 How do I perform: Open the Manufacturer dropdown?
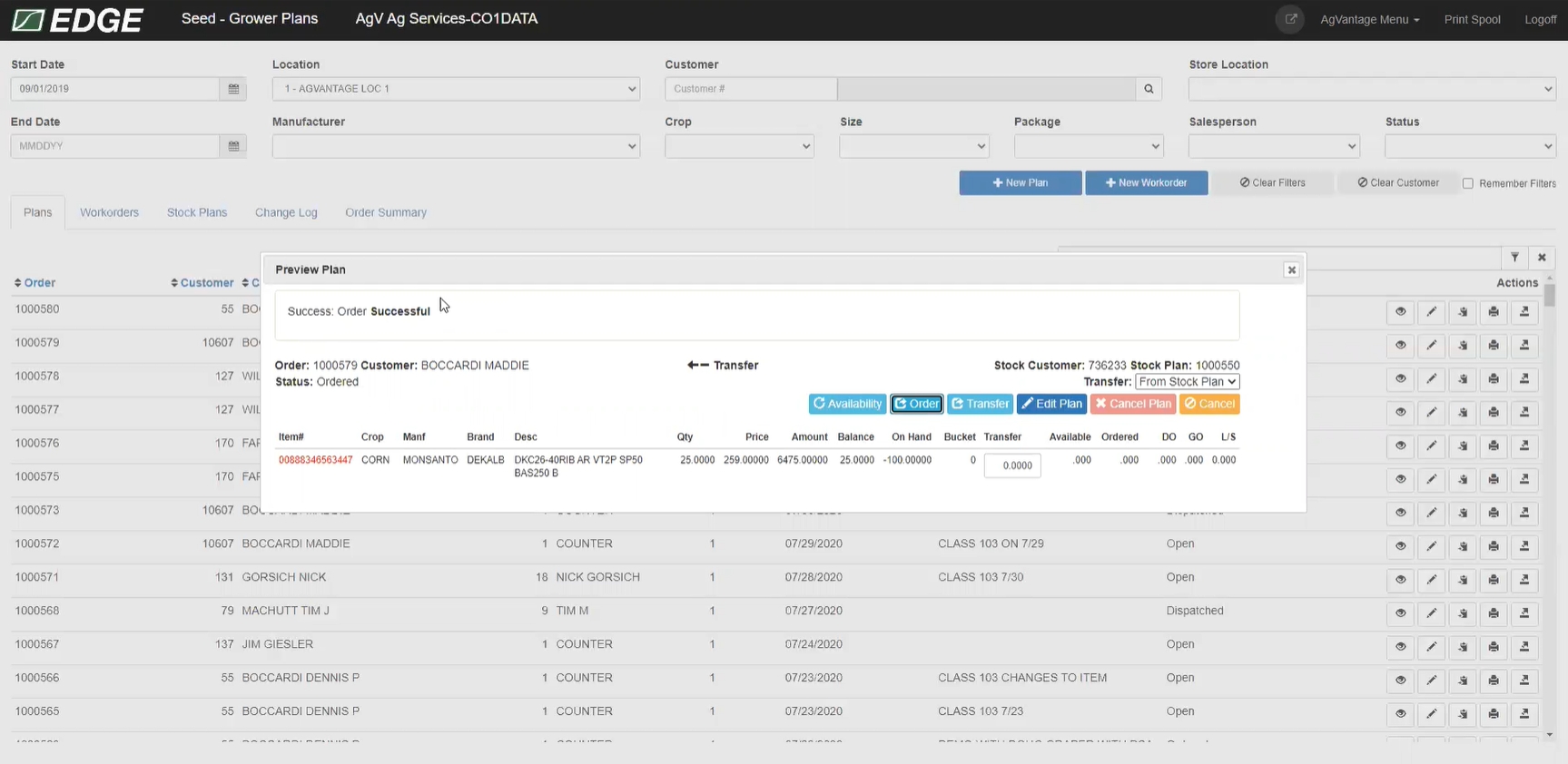coord(456,146)
